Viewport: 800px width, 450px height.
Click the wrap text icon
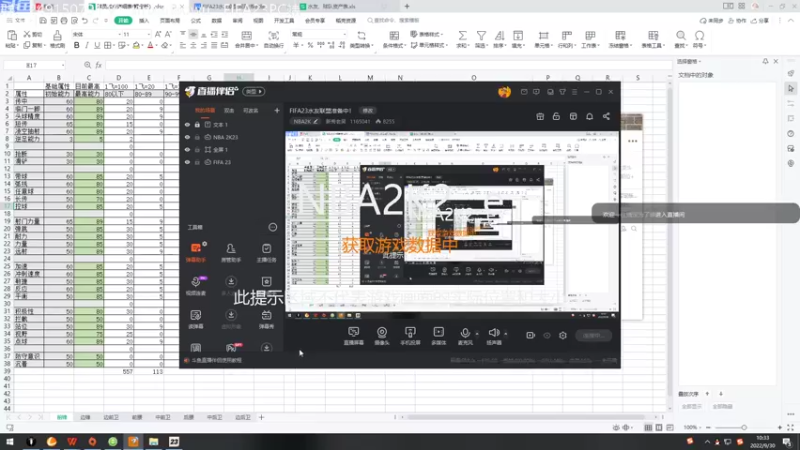tap(274, 35)
